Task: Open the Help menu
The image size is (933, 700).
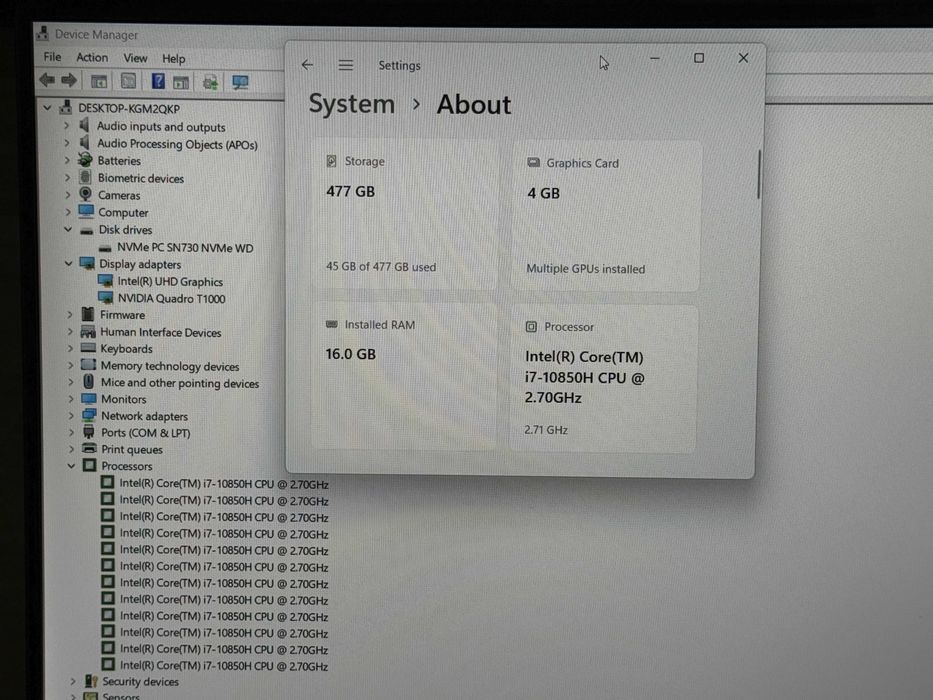Action: point(174,59)
